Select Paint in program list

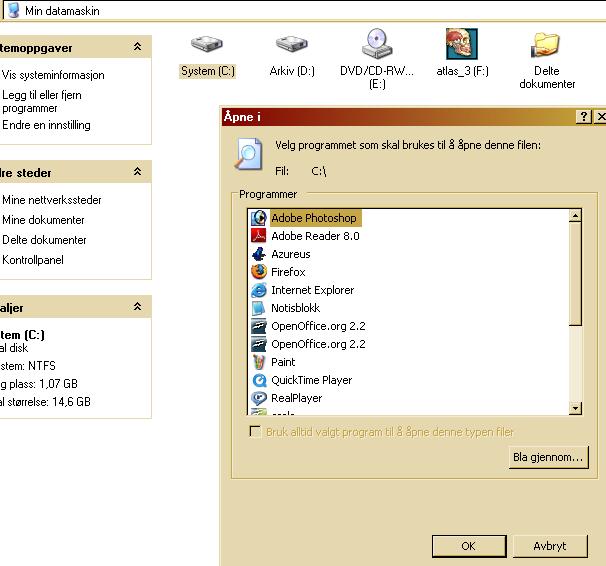pos(283,362)
